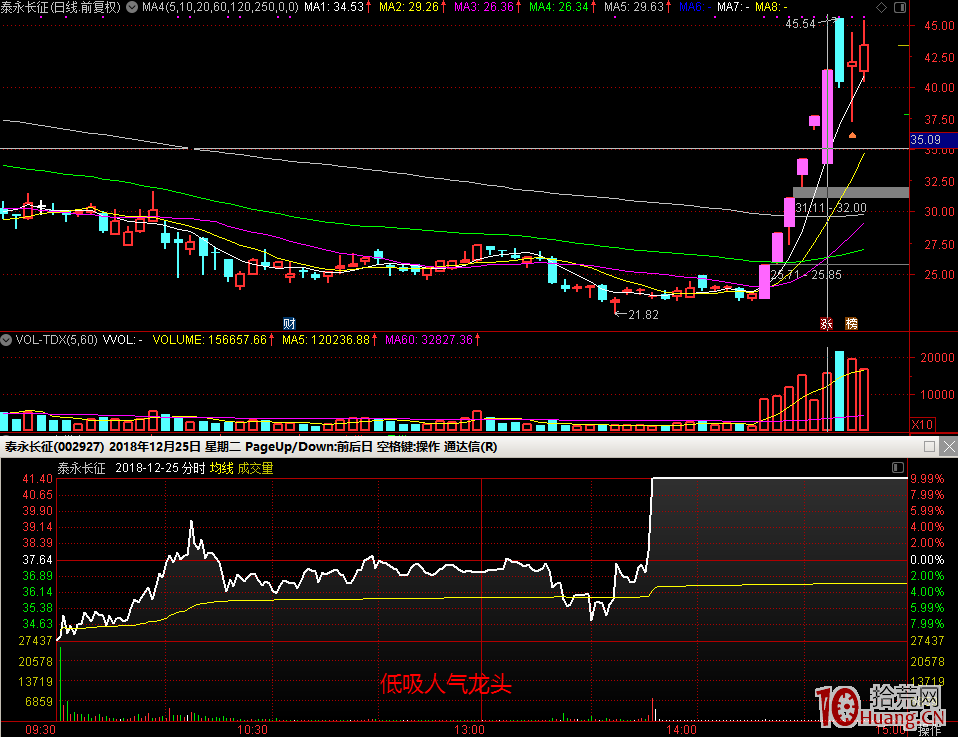Click the 涨 marker below the candlesticks
Image resolution: width=958 pixels, height=737 pixels.
[827, 324]
